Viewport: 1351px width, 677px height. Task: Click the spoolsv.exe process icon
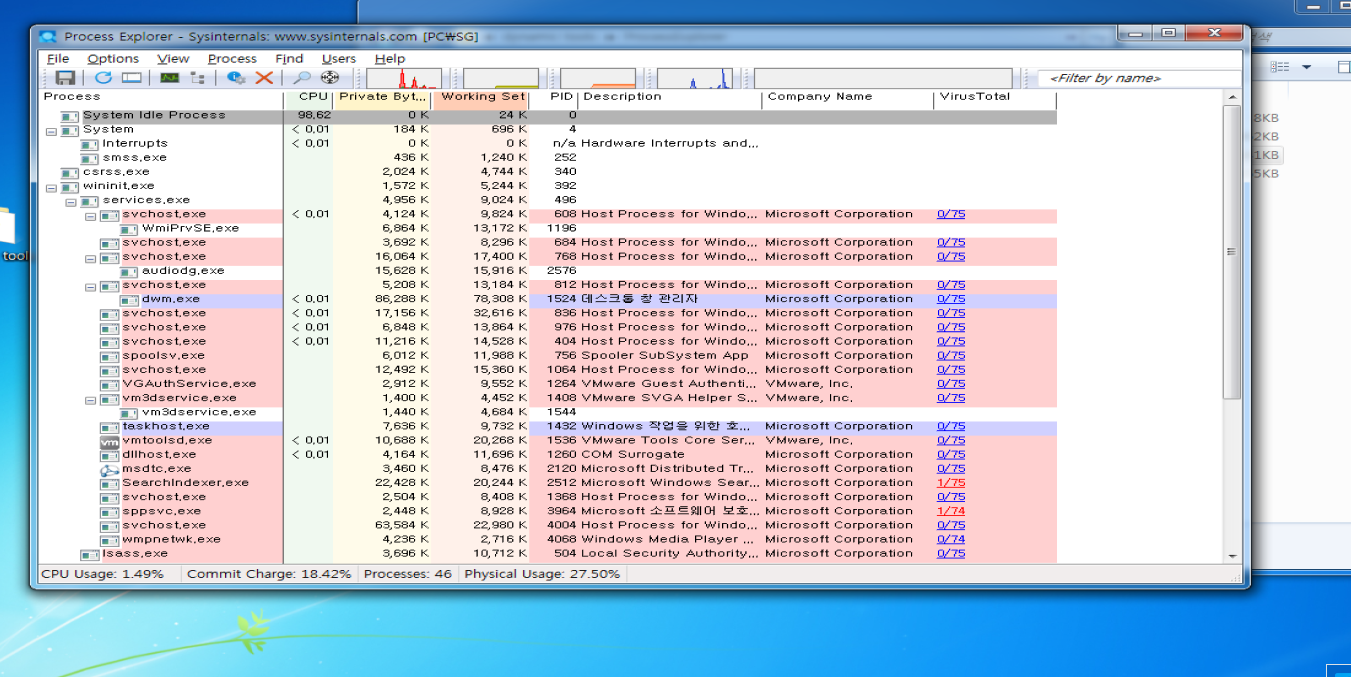pos(109,356)
